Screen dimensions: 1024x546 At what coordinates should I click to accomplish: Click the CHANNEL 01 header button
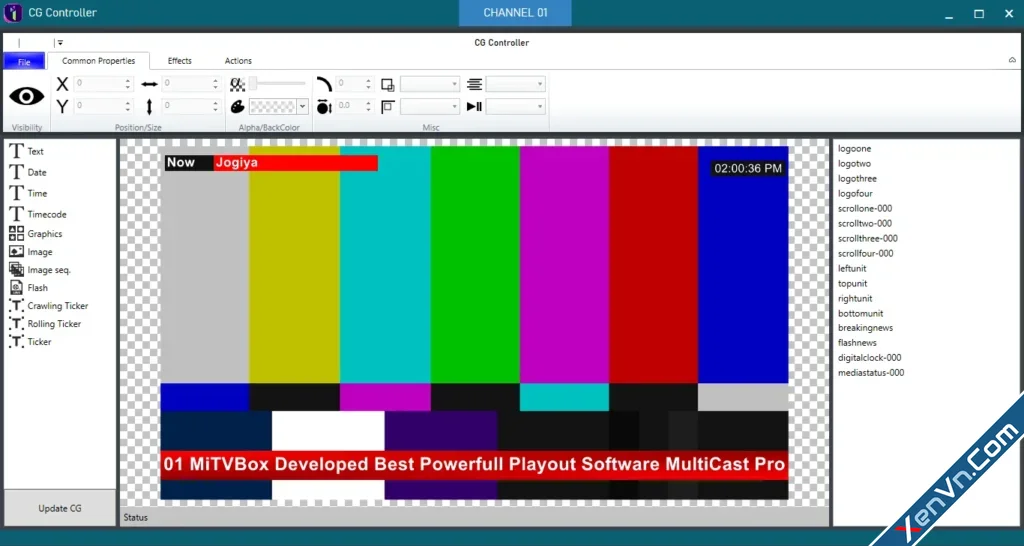click(x=515, y=13)
